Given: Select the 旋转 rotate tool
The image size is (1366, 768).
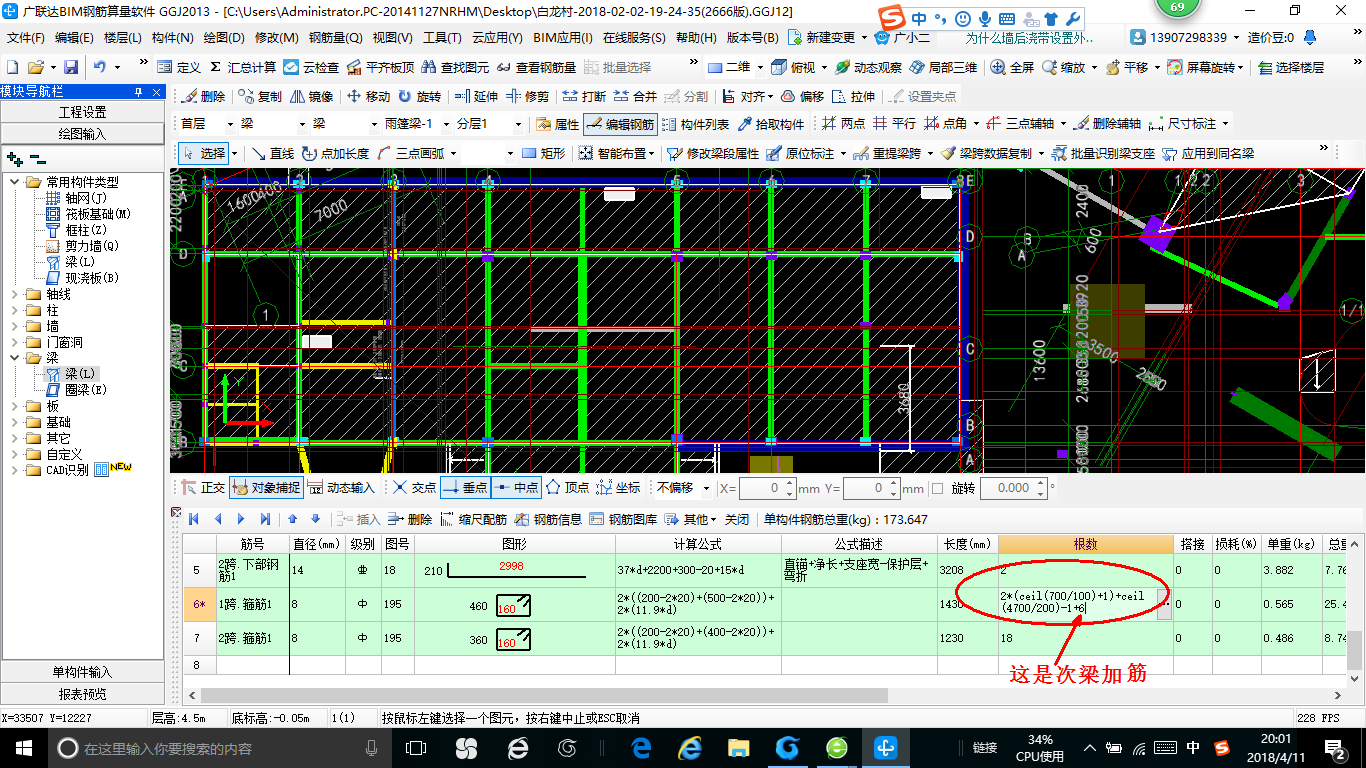Looking at the screenshot, I should point(419,96).
